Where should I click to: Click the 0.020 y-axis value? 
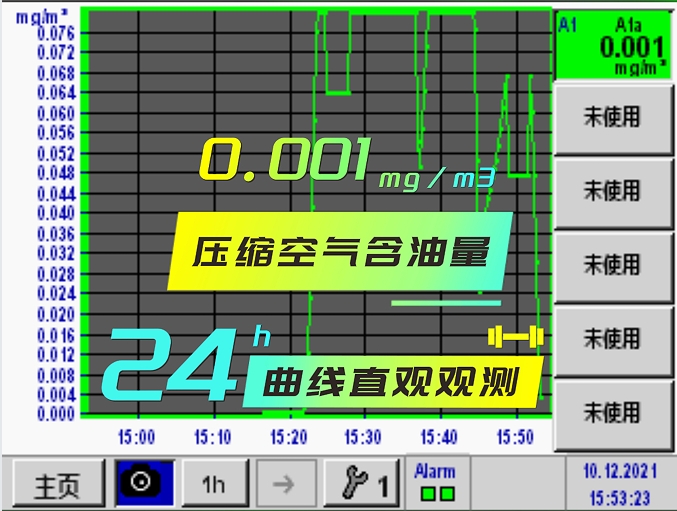pos(56,314)
